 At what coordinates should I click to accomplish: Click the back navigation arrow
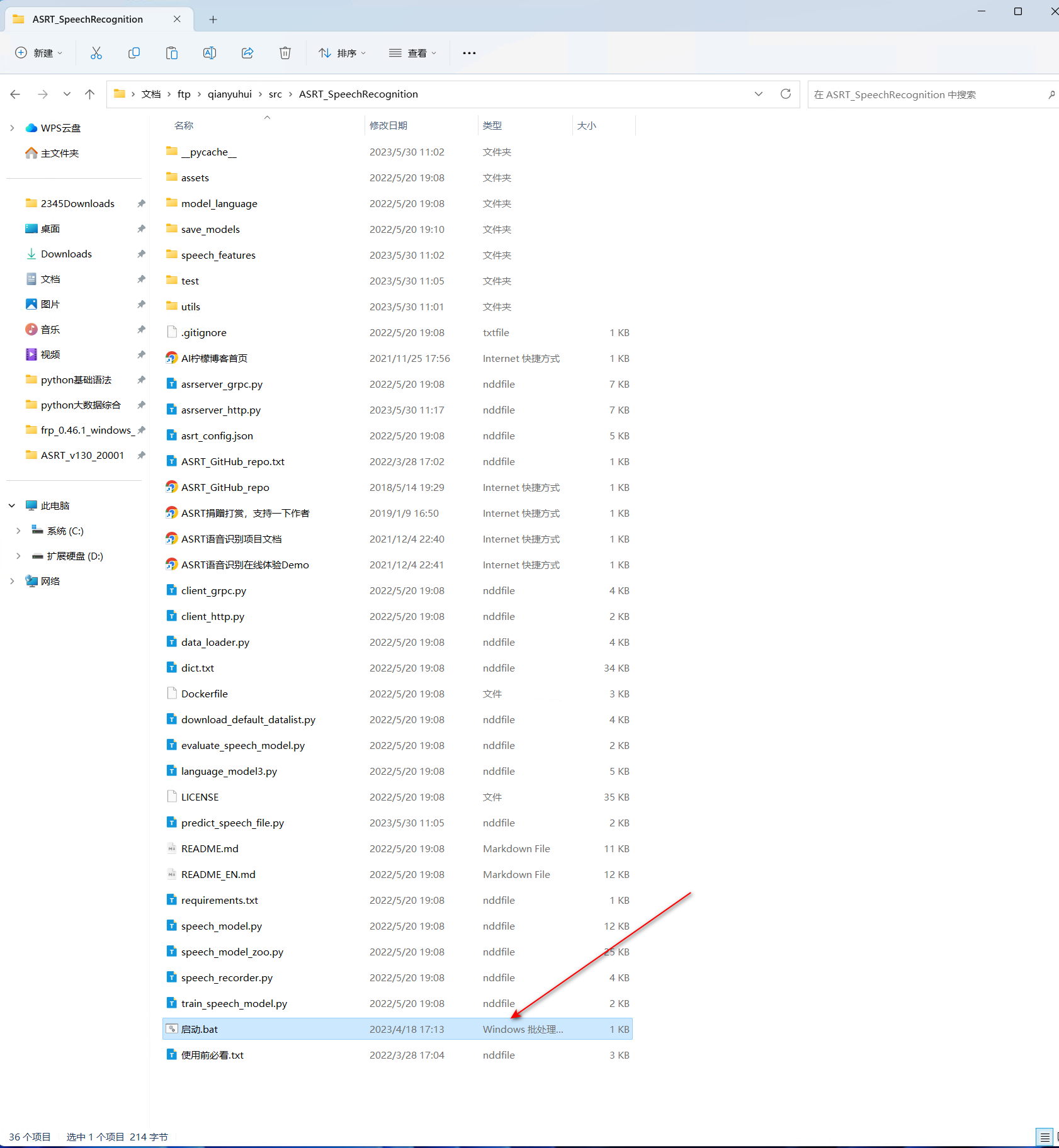coord(15,94)
